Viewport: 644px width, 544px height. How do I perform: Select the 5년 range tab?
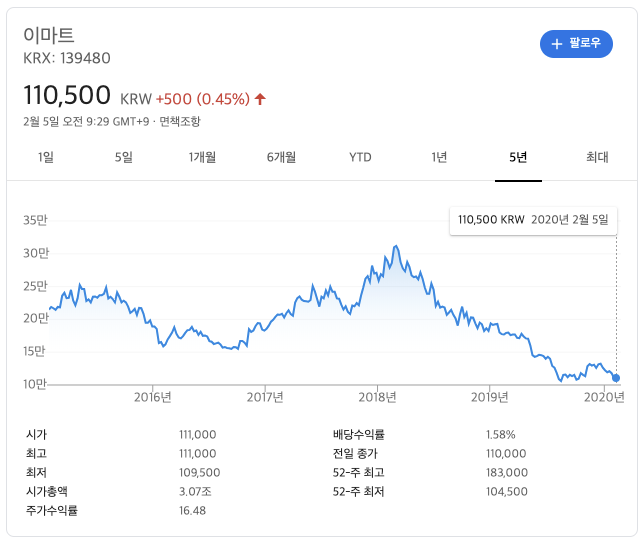click(518, 157)
